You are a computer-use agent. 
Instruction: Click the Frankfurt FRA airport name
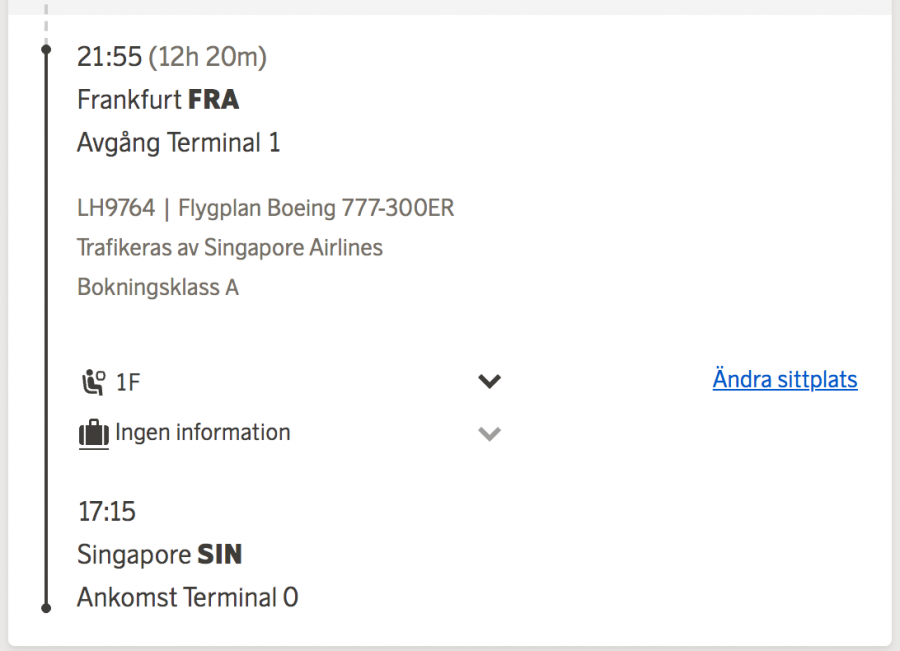coord(158,100)
